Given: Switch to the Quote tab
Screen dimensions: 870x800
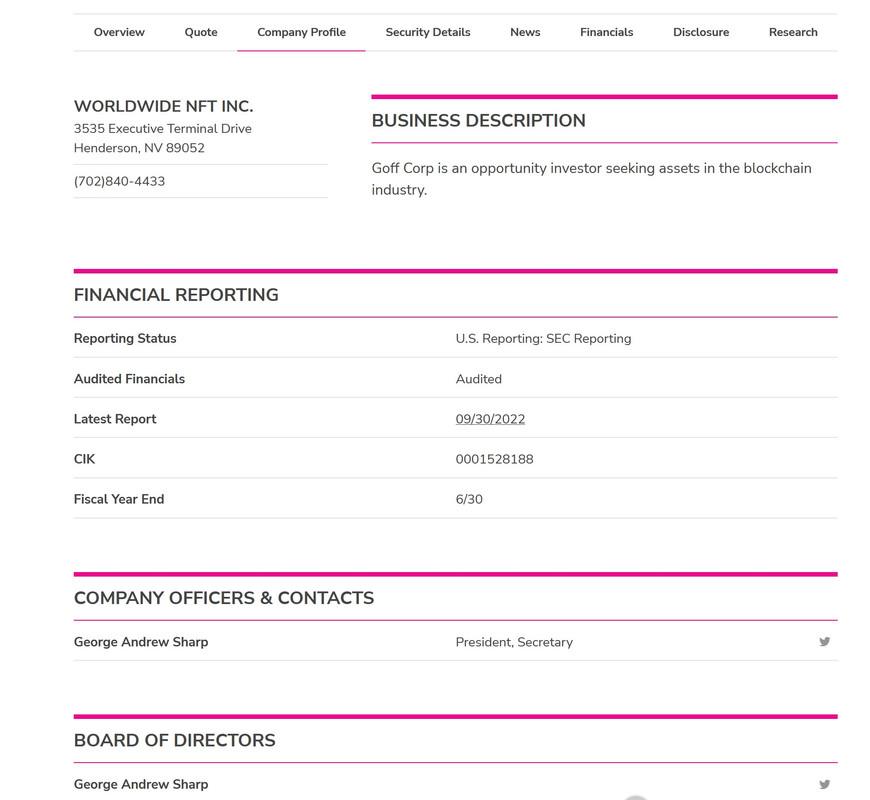Looking at the screenshot, I should pos(201,32).
